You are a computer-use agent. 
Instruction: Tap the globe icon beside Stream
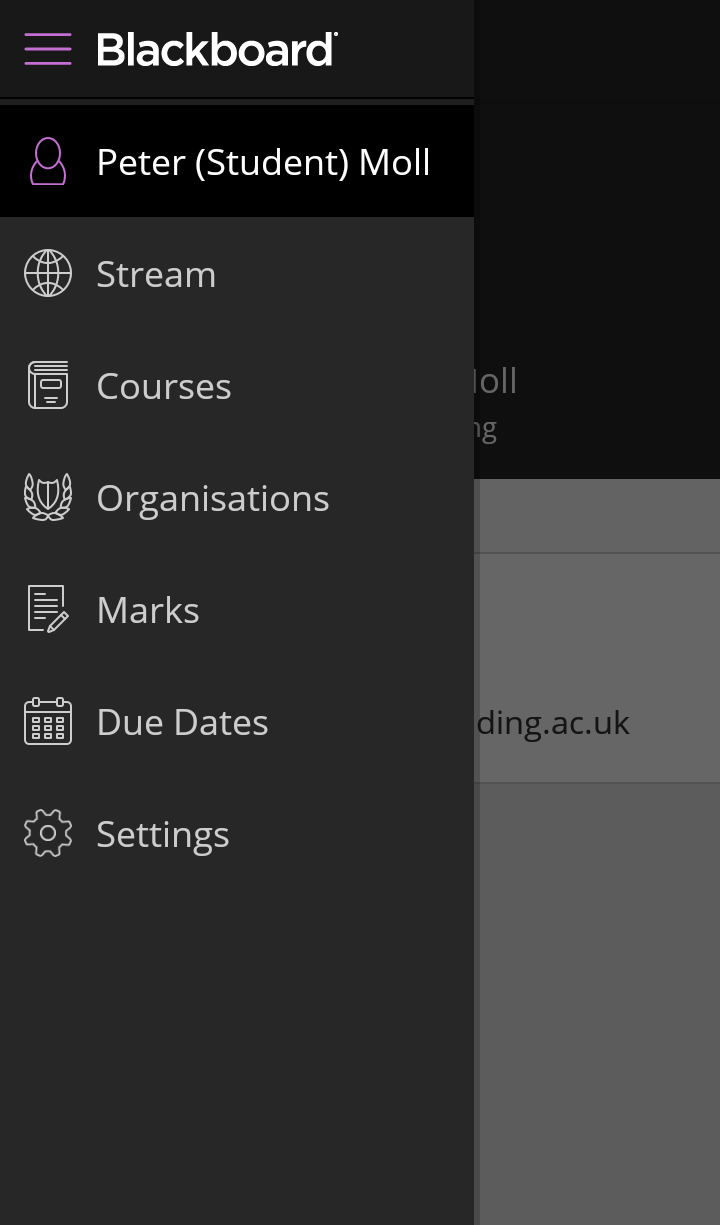point(48,274)
